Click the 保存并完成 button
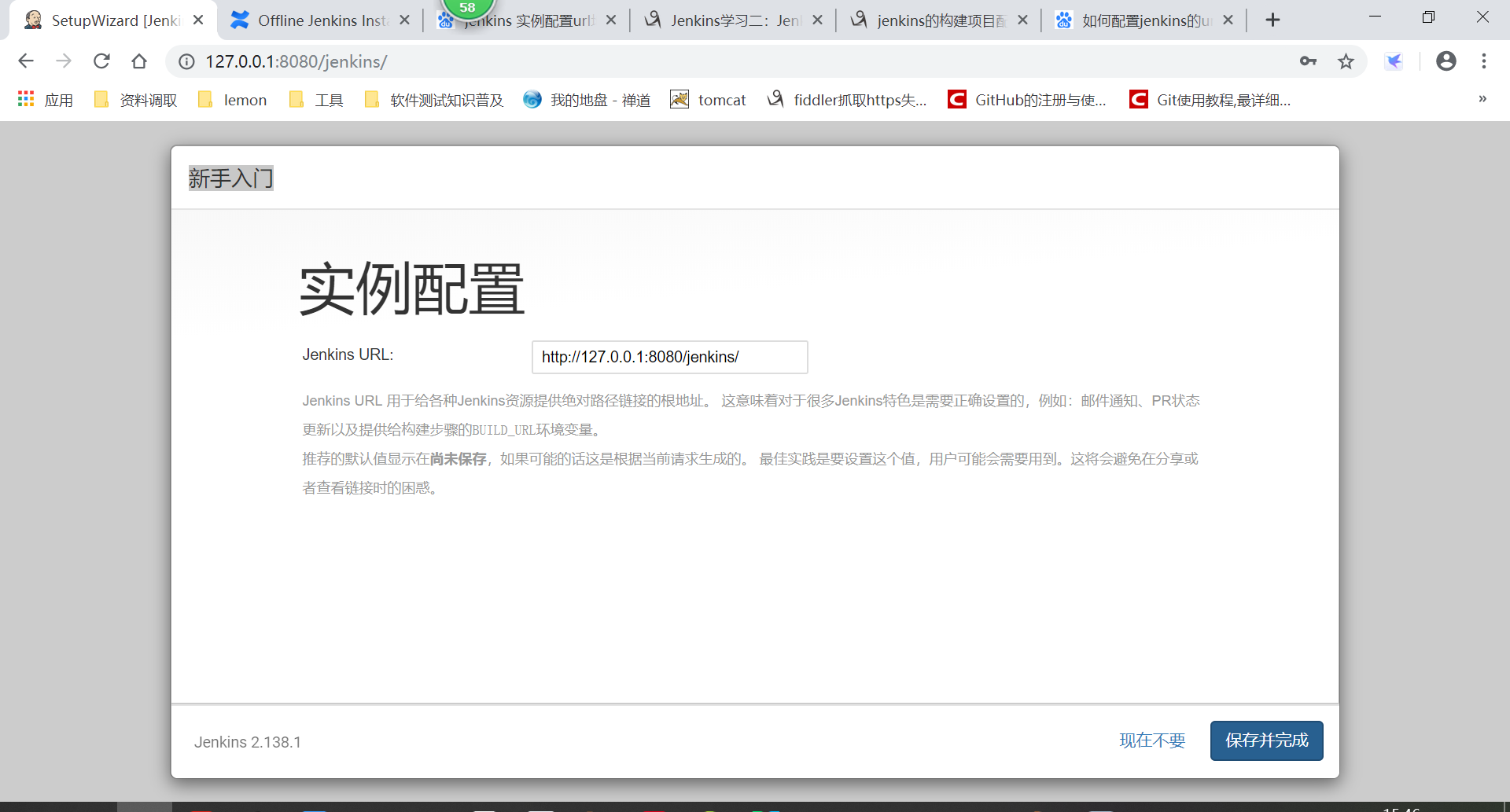The width and height of the screenshot is (1510, 812). 1265,740
